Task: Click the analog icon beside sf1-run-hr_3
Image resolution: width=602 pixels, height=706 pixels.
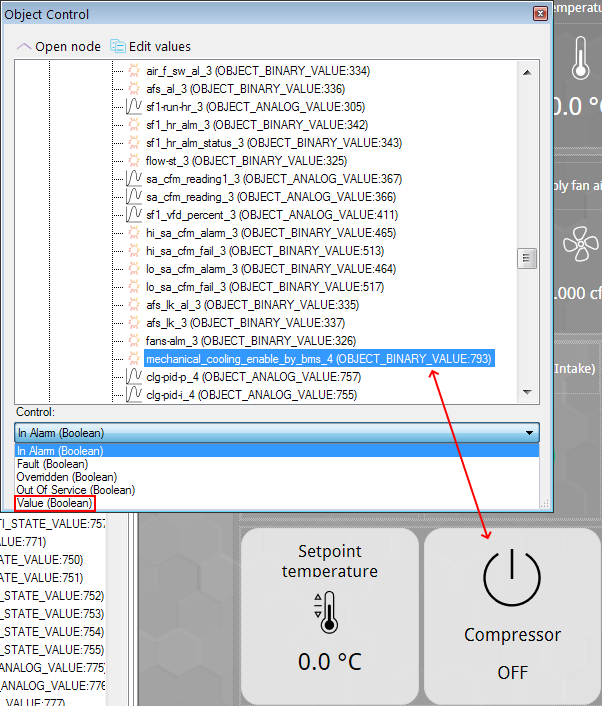Action: [x=134, y=107]
